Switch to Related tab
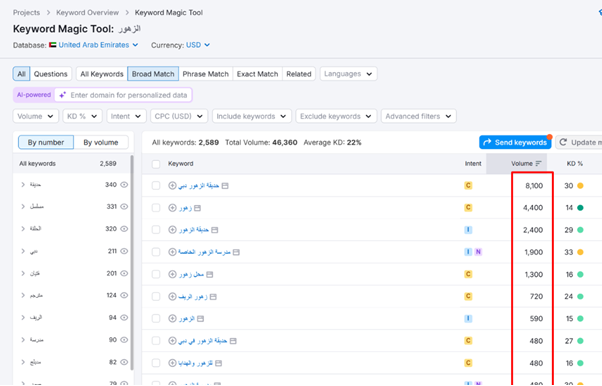 tap(299, 74)
